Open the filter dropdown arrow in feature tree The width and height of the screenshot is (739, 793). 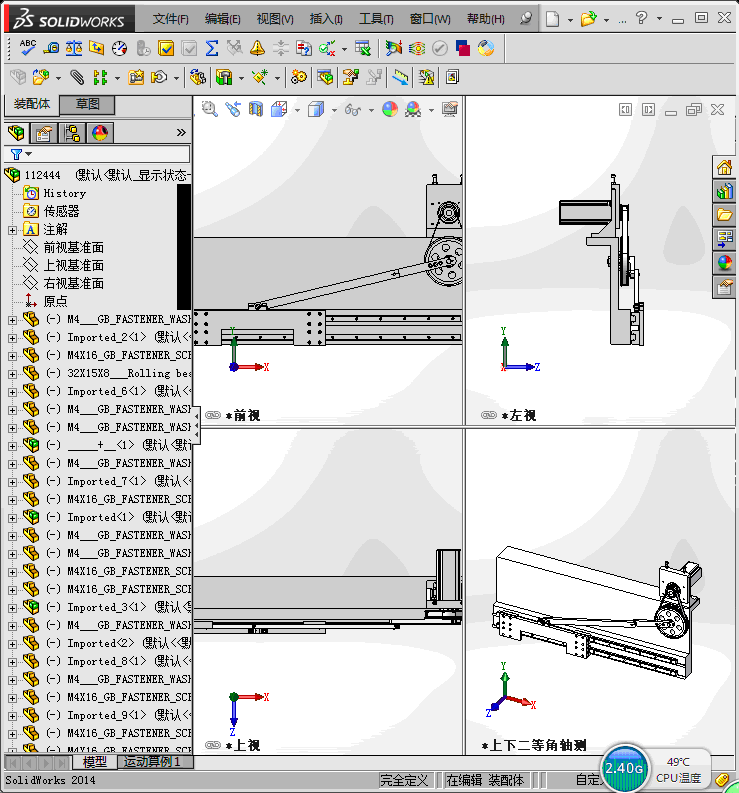[x=28, y=154]
